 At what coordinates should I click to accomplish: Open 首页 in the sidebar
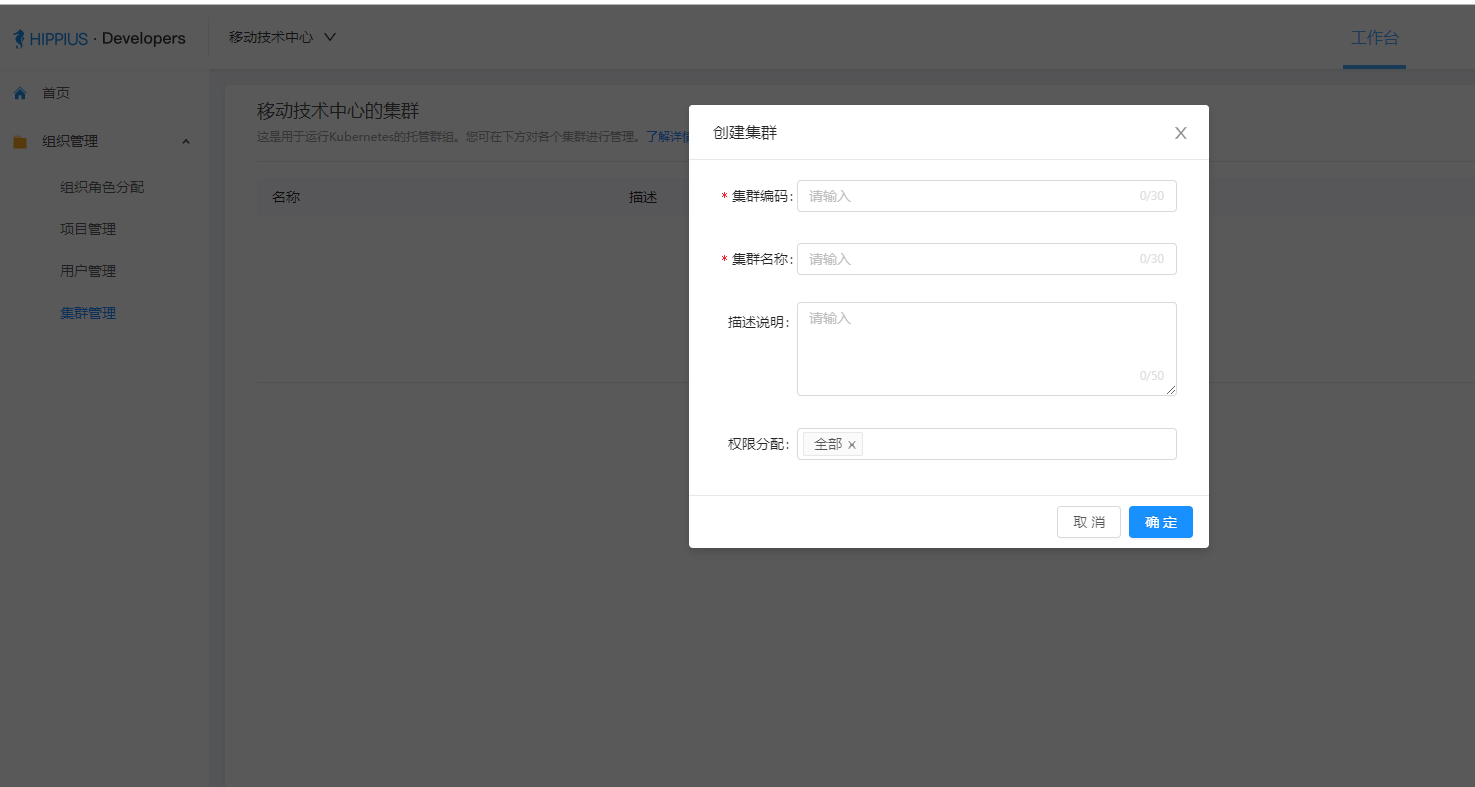pyautogui.click(x=56, y=93)
